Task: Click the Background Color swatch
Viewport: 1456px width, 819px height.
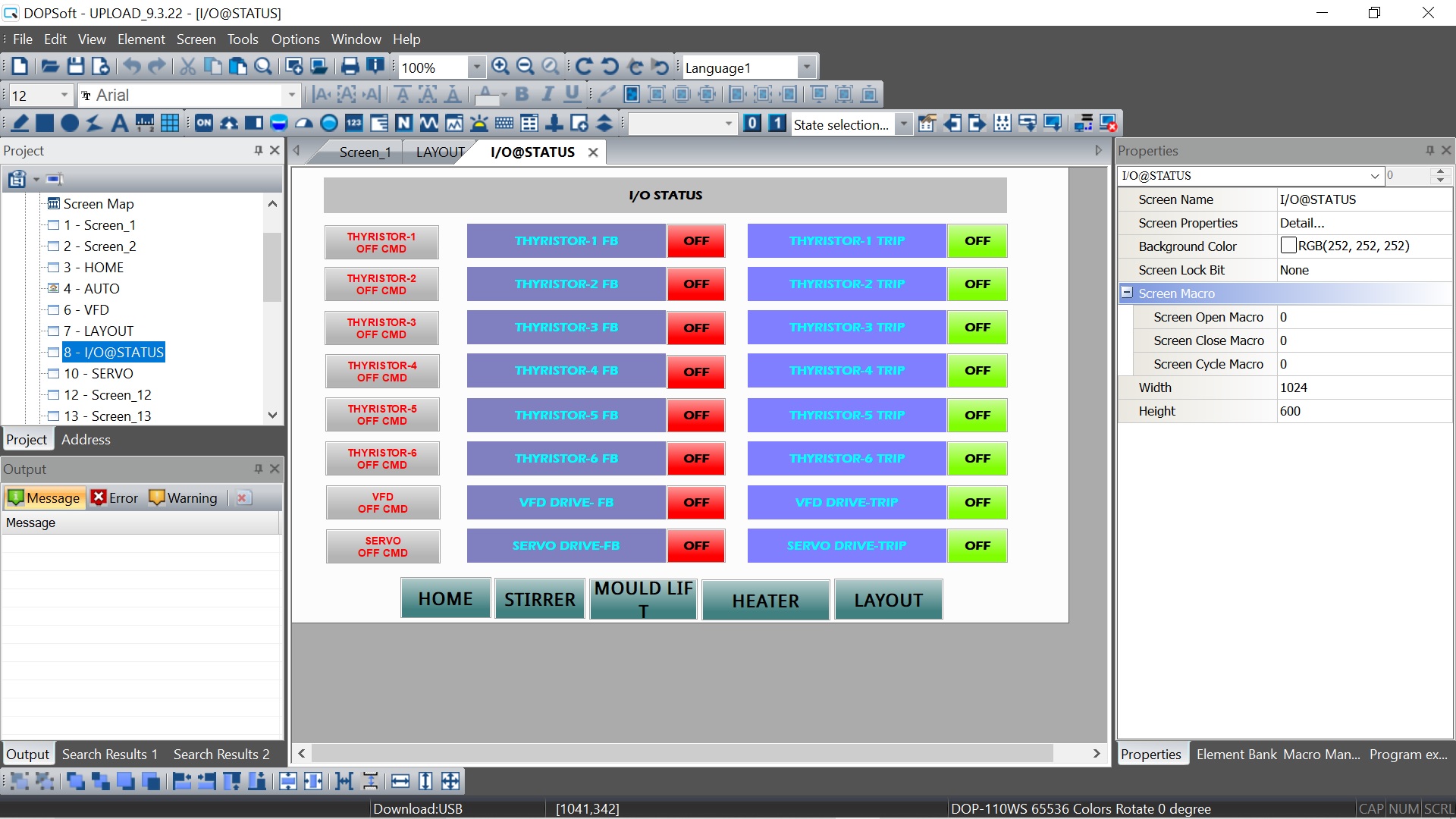Action: pyautogui.click(x=1288, y=246)
